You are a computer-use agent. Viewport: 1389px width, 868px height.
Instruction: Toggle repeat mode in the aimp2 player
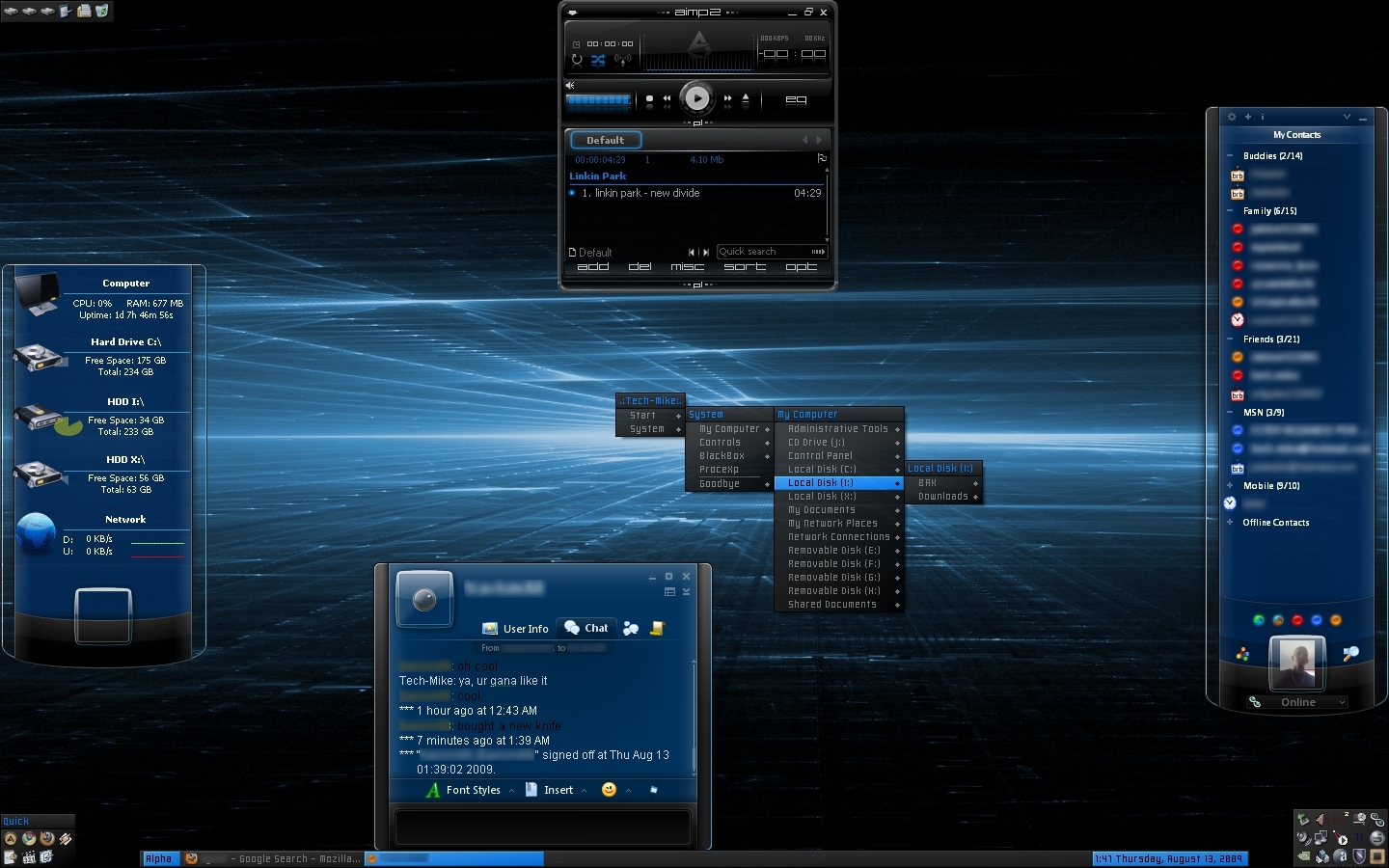tap(576, 60)
